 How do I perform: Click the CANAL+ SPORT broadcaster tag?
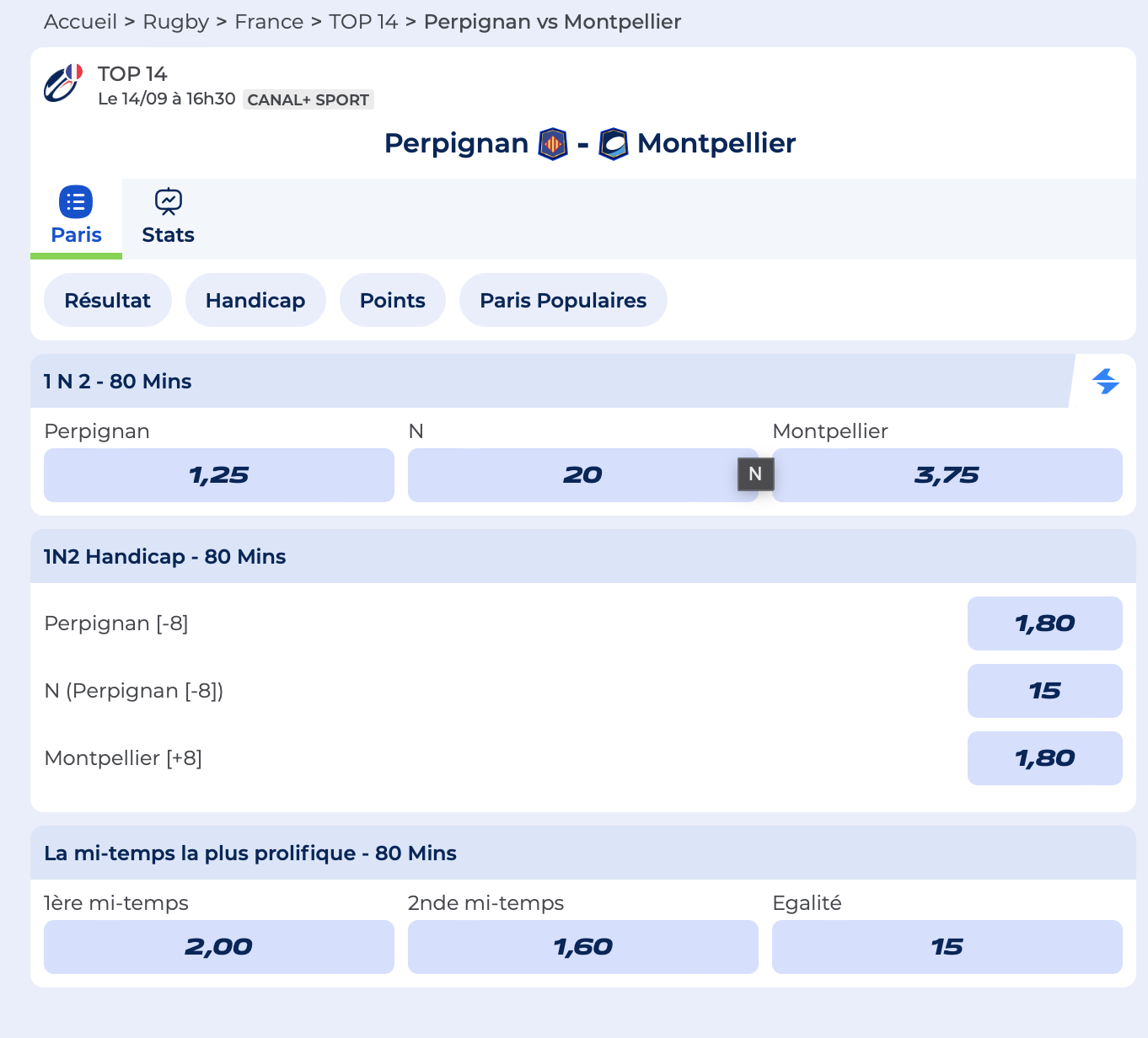click(308, 99)
